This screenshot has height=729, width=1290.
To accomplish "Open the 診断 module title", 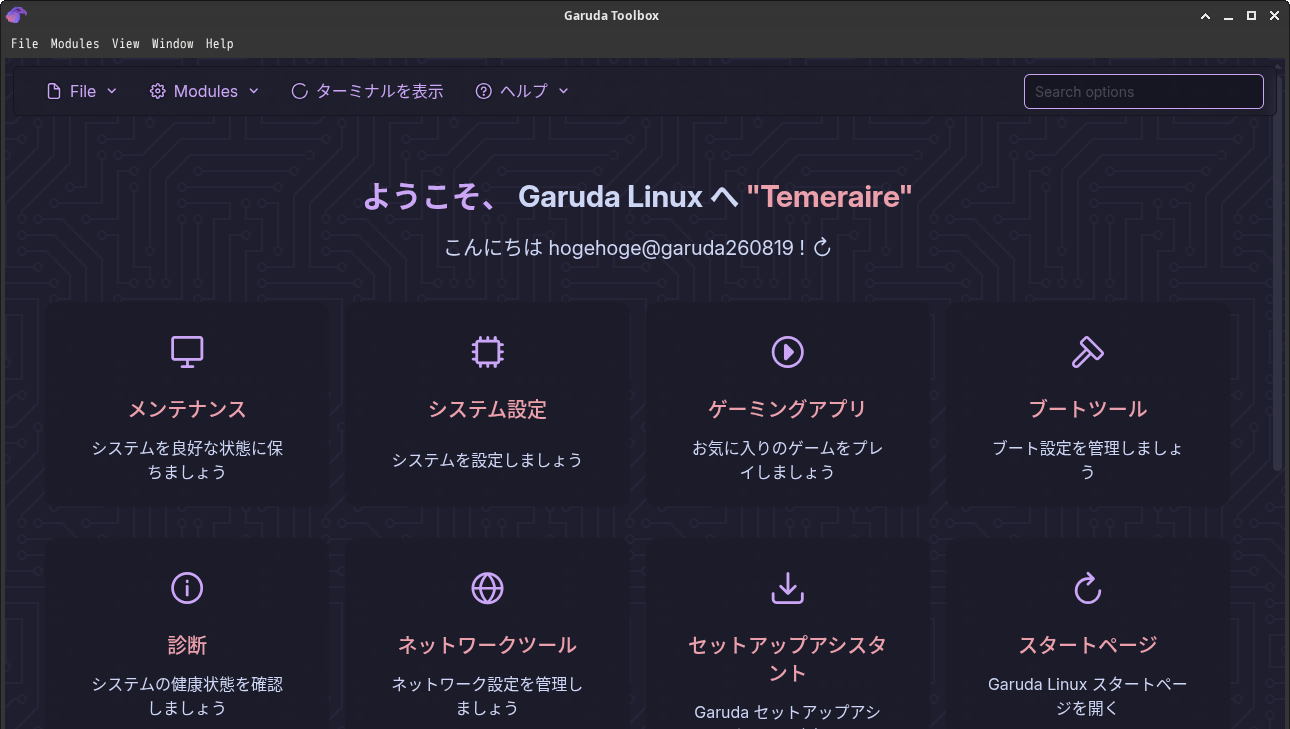I will tap(187, 645).
